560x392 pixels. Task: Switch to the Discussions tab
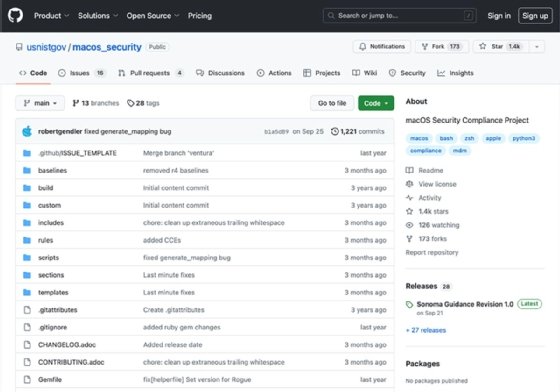point(220,73)
